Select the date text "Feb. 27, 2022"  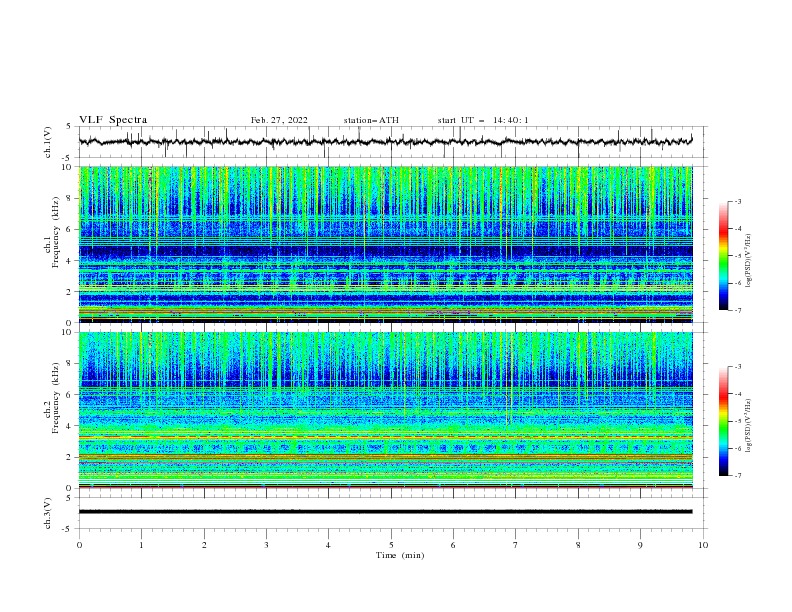point(279,120)
